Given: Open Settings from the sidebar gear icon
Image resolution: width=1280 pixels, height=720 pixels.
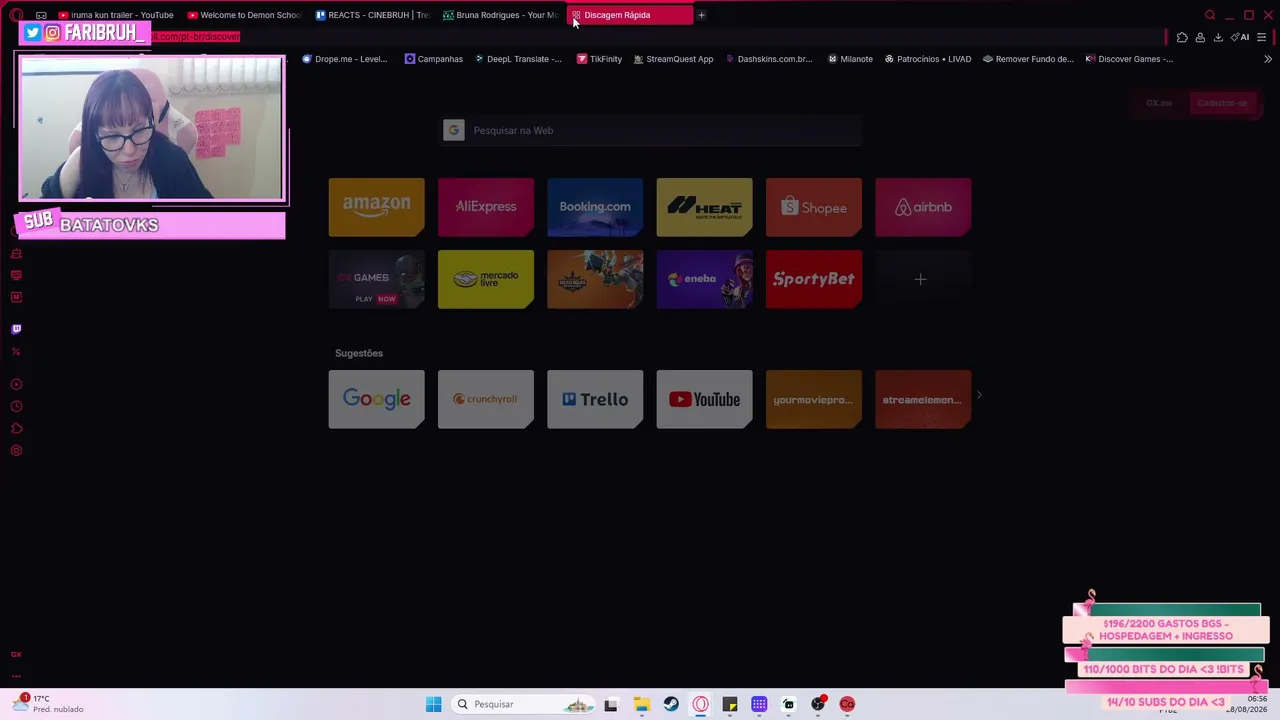Looking at the screenshot, I should click(16, 450).
